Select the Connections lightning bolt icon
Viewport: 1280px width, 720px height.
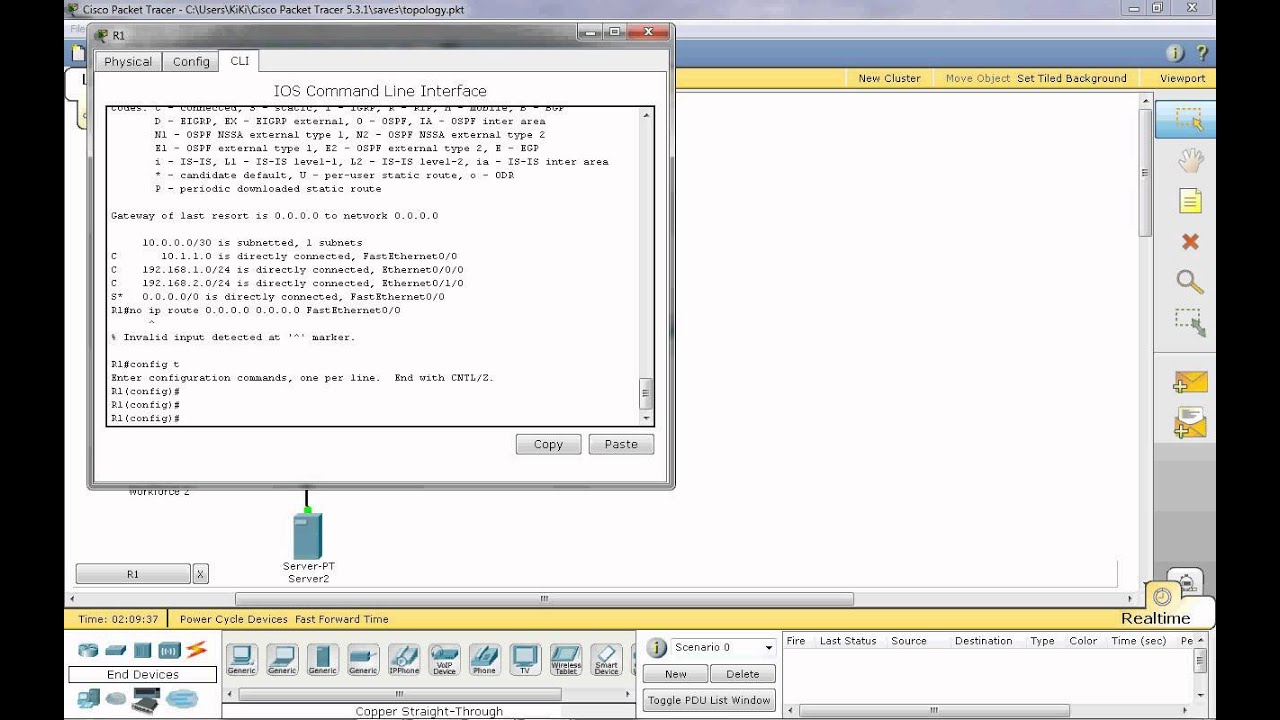(196, 650)
